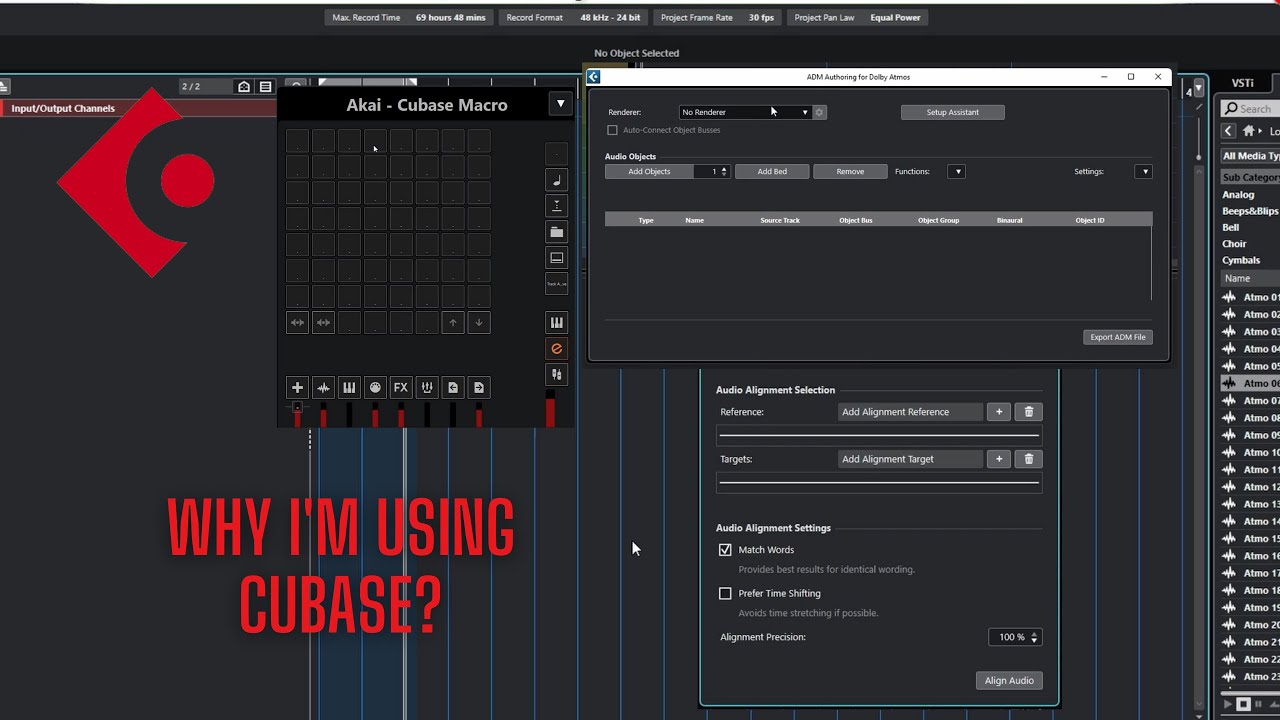Screen dimensions: 1280x720
Task: Enable Auto-Connect Object Busses checkbox
Action: click(x=613, y=130)
